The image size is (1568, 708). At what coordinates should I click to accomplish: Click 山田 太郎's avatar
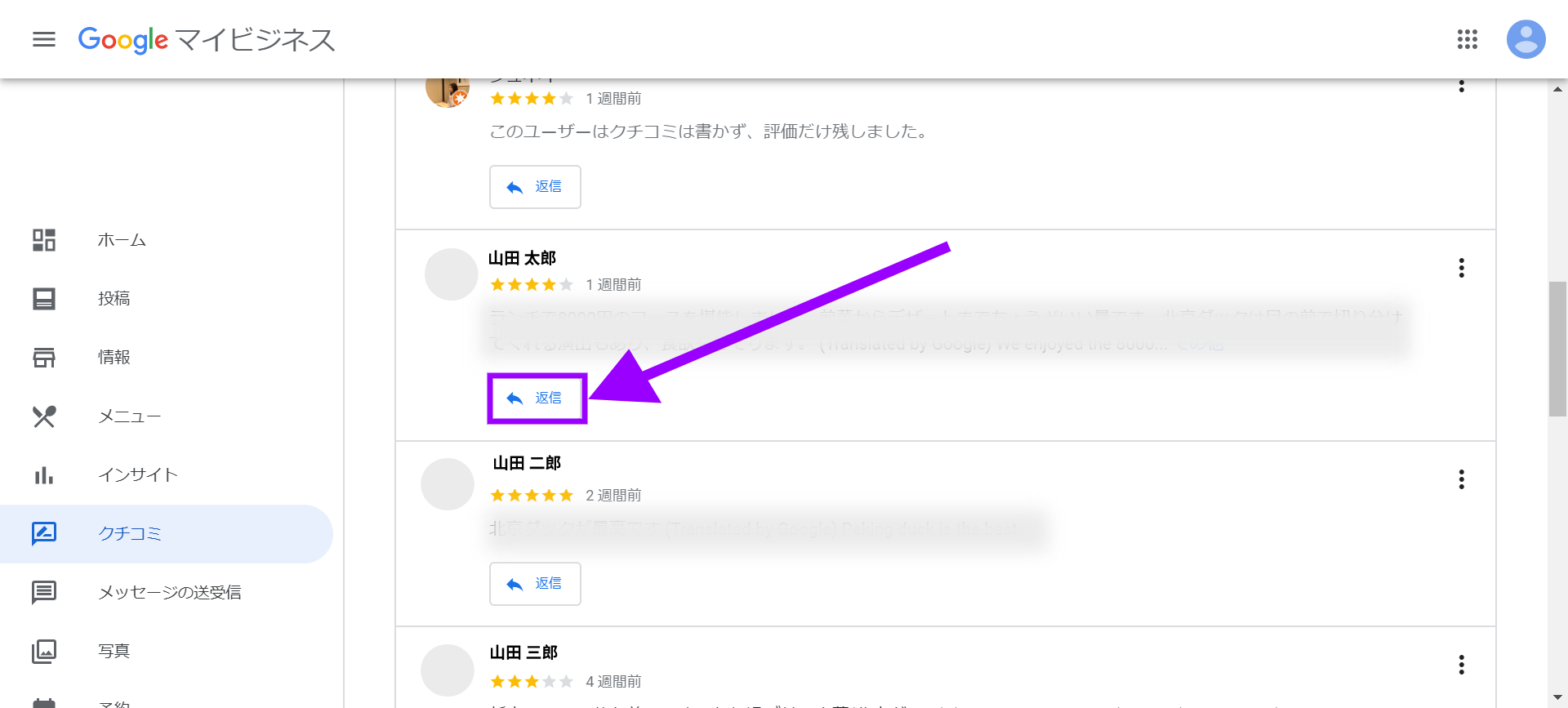tap(451, 274)
